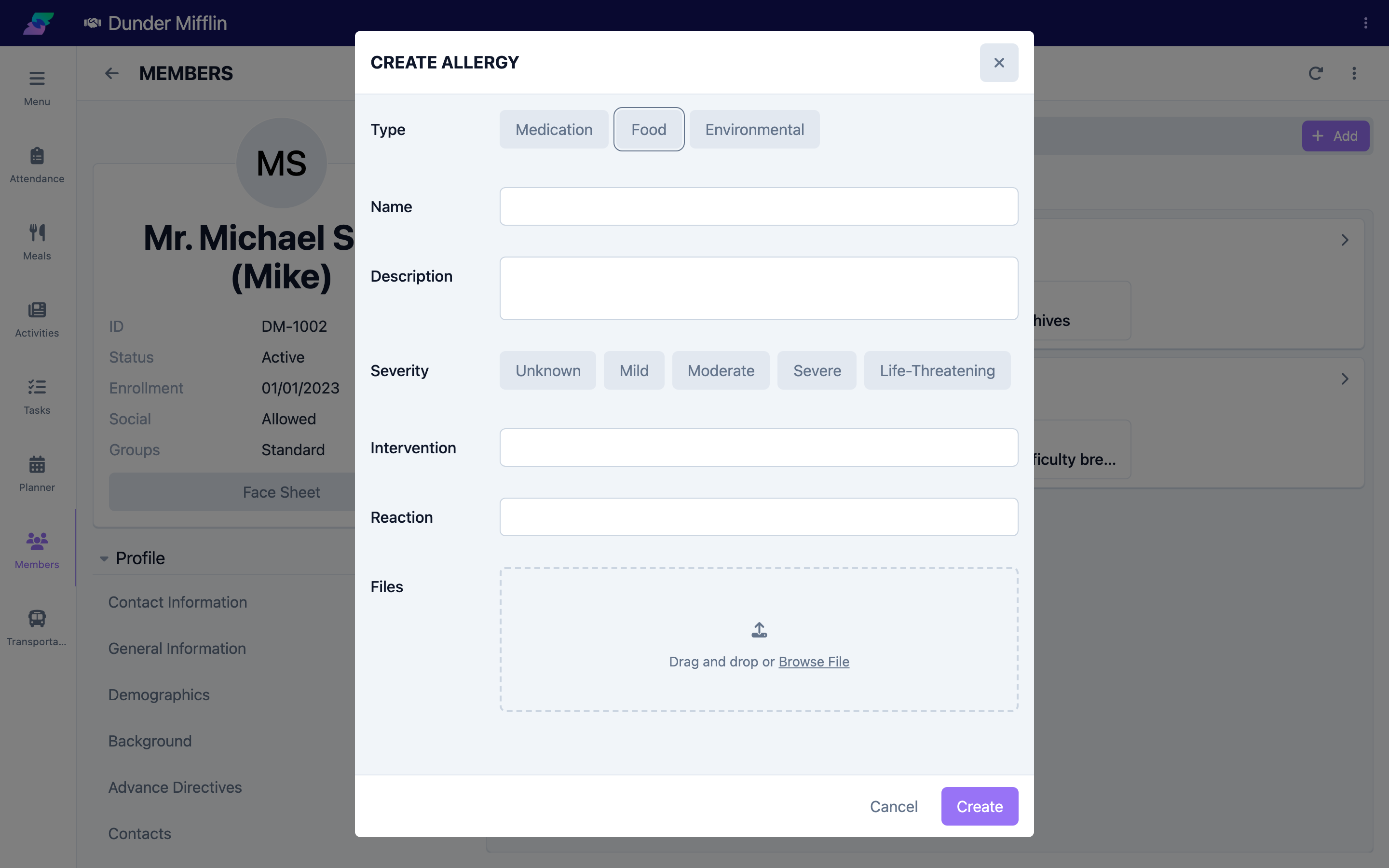Screen dimensions: 1389x868
Task: Go to Meals section
Action: 37,242
